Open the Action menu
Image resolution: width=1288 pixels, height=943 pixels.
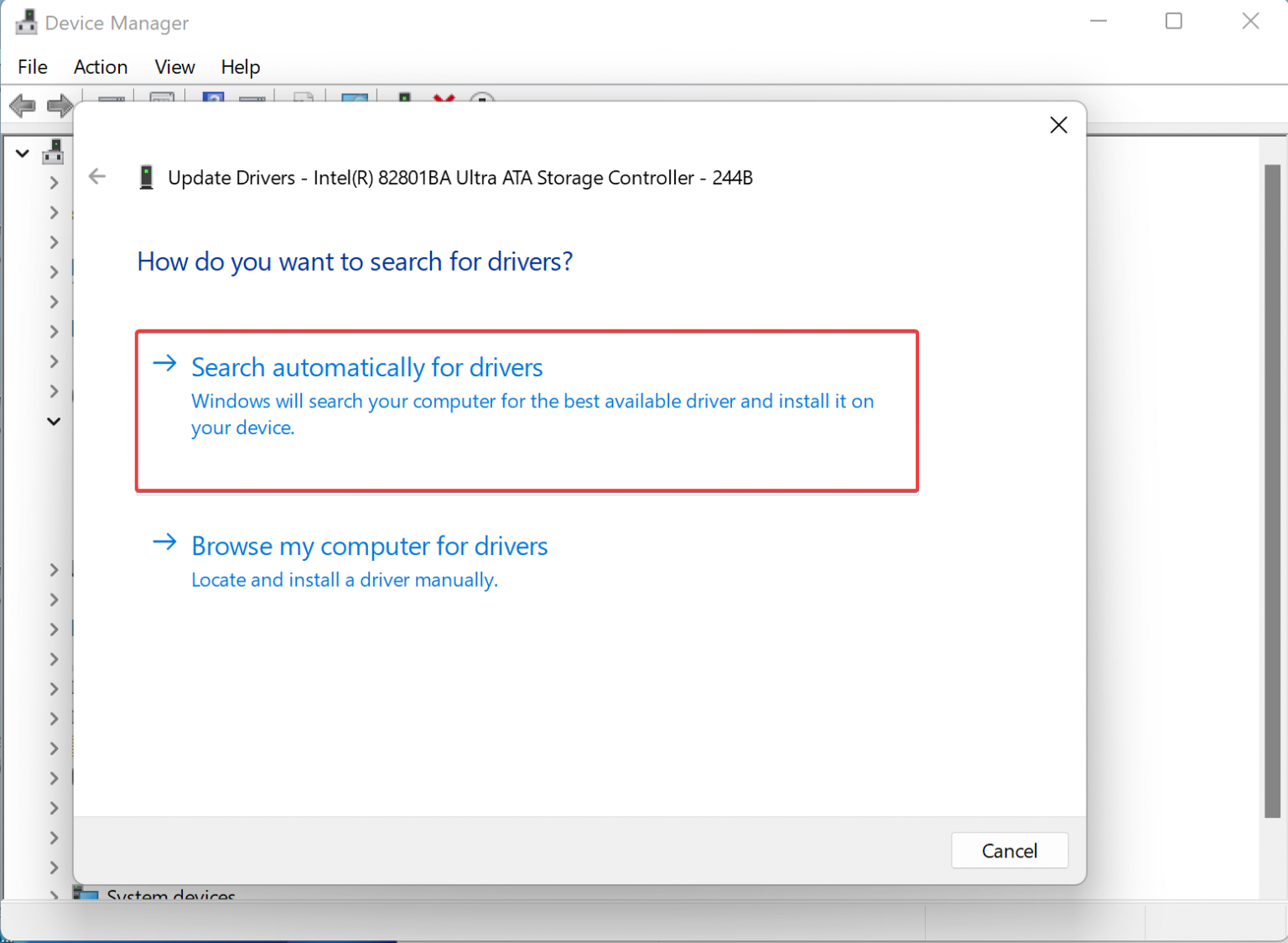pos(100,67)
